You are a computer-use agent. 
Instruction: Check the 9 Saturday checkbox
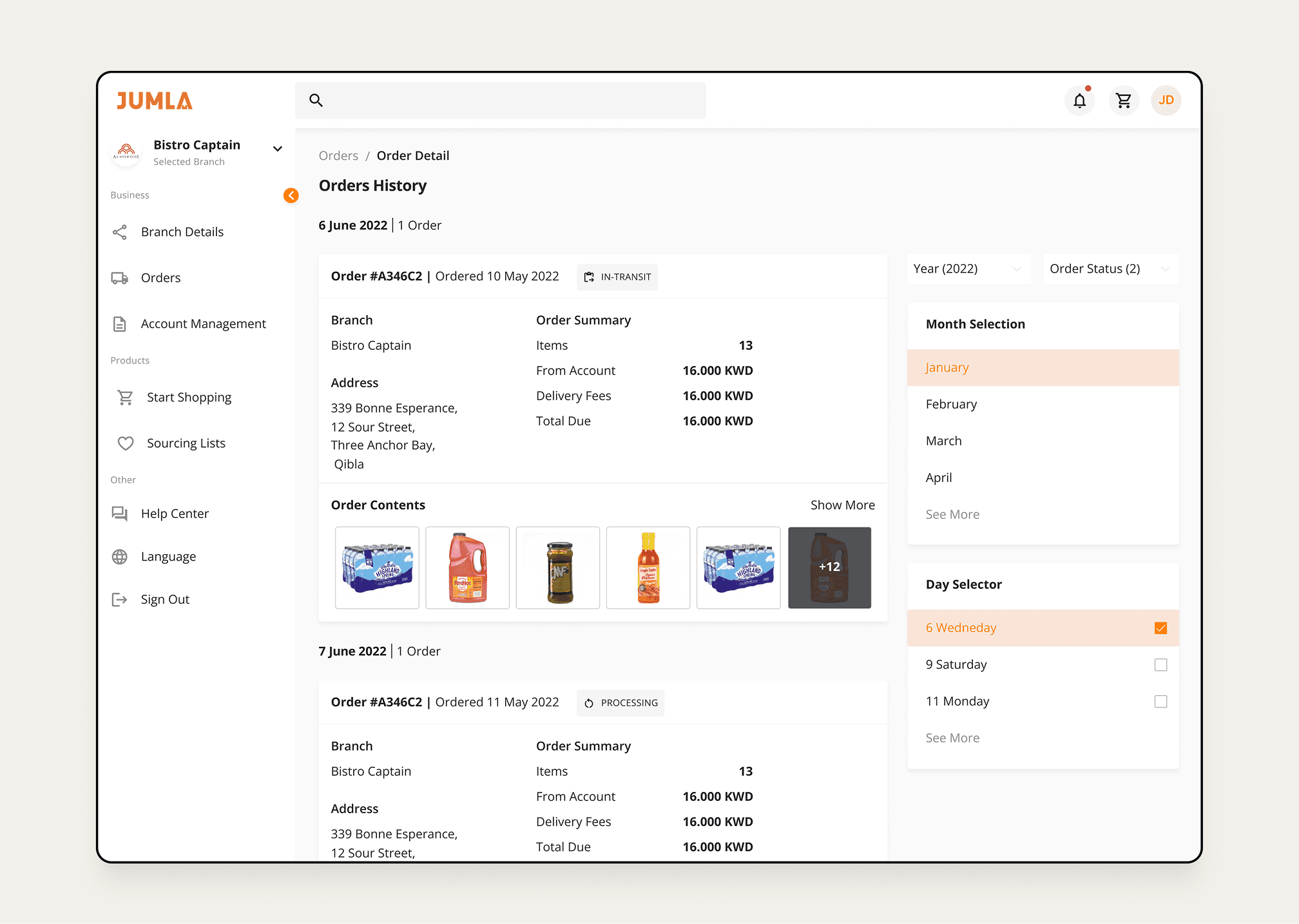click(1160, 664)
